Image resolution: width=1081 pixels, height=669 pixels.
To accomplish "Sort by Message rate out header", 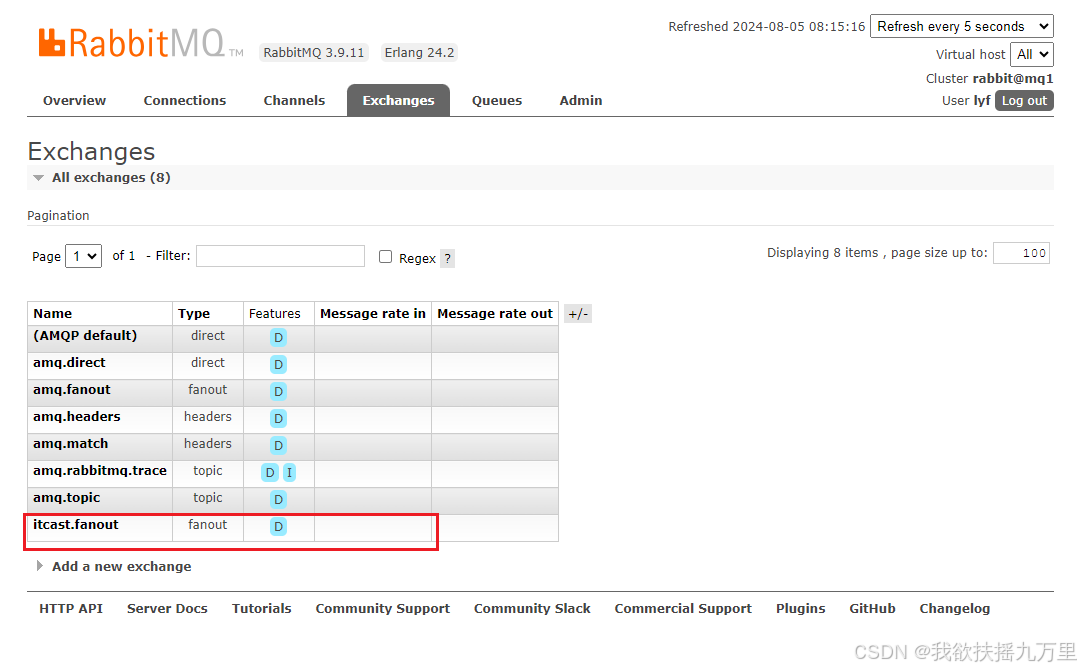I will click(x=495, y=314).
